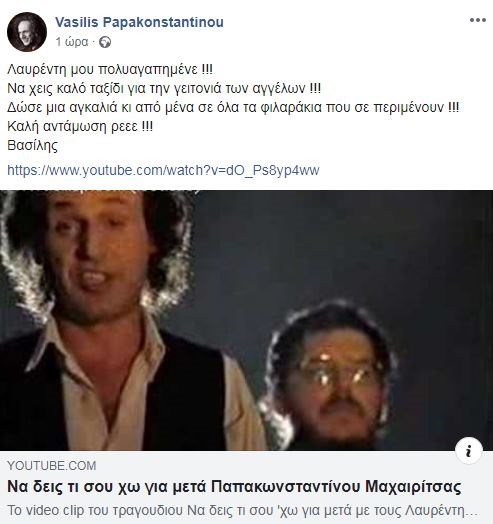Open the Vasilis Papakonstantinou profile name link

(x=139, y=22)
